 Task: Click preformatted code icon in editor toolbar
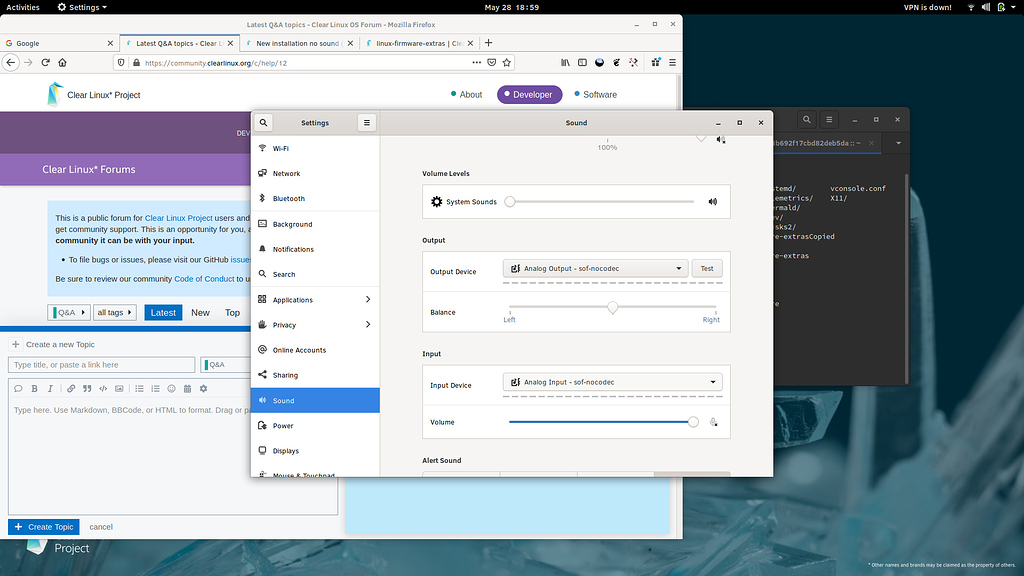(x=103, y=389)
